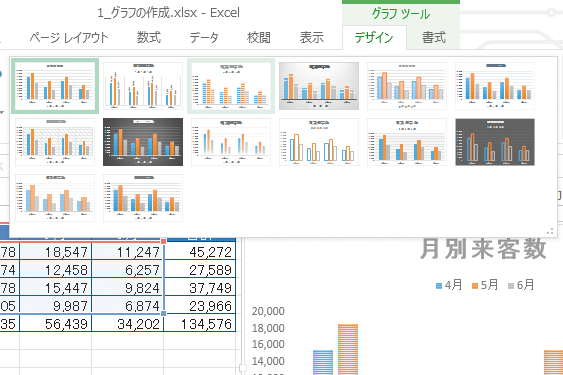Open the データ tab
The height and width of the screenshot is (375, 563).
pyautogui.click(x=204, y=37)
